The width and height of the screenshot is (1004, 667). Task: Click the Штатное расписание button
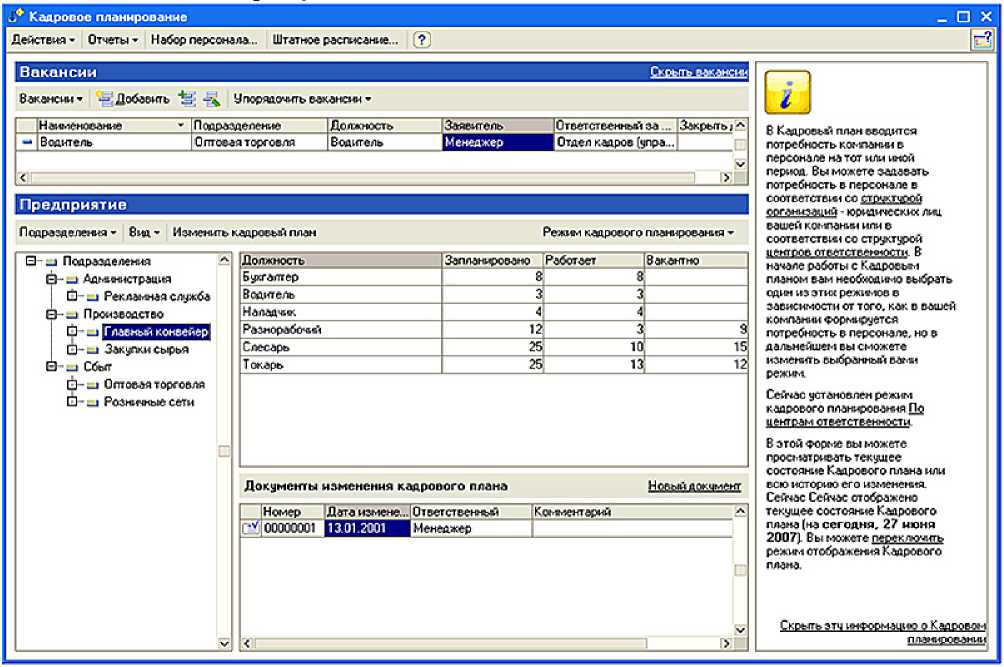click(335, 40)
